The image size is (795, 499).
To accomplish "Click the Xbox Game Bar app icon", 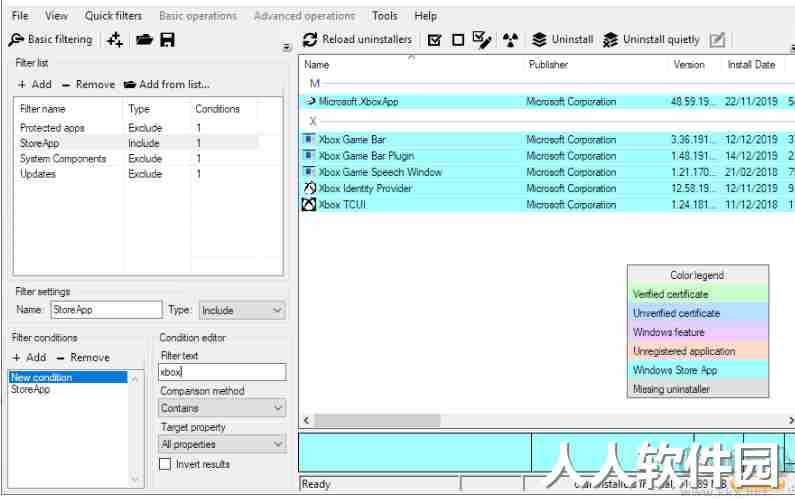I will [x=309, y=139].
